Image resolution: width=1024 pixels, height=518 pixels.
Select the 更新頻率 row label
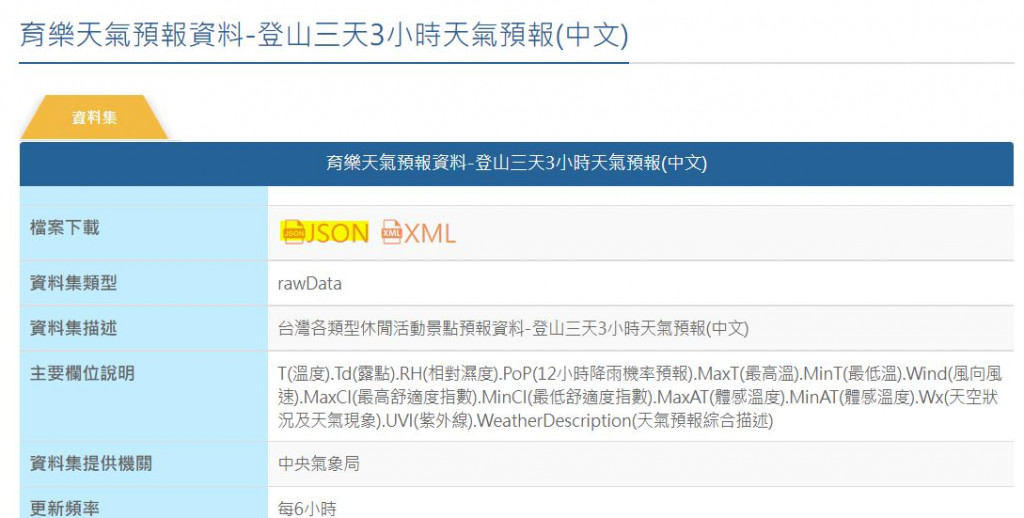point(65,508)
